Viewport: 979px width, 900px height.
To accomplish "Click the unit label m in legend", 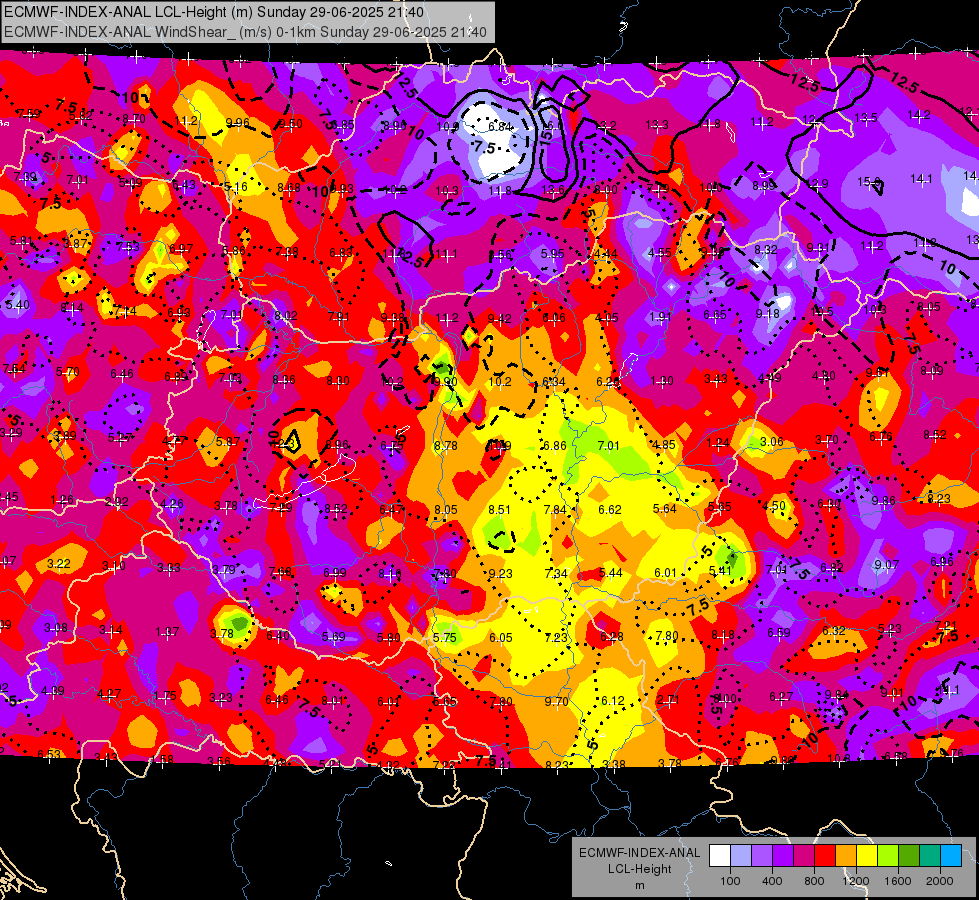I will pos(639,885).
